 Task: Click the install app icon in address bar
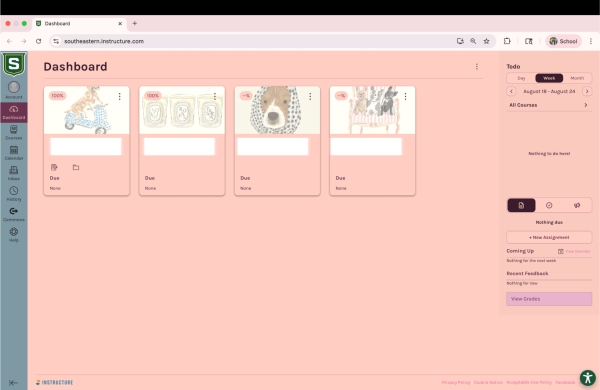coord(460,41)
